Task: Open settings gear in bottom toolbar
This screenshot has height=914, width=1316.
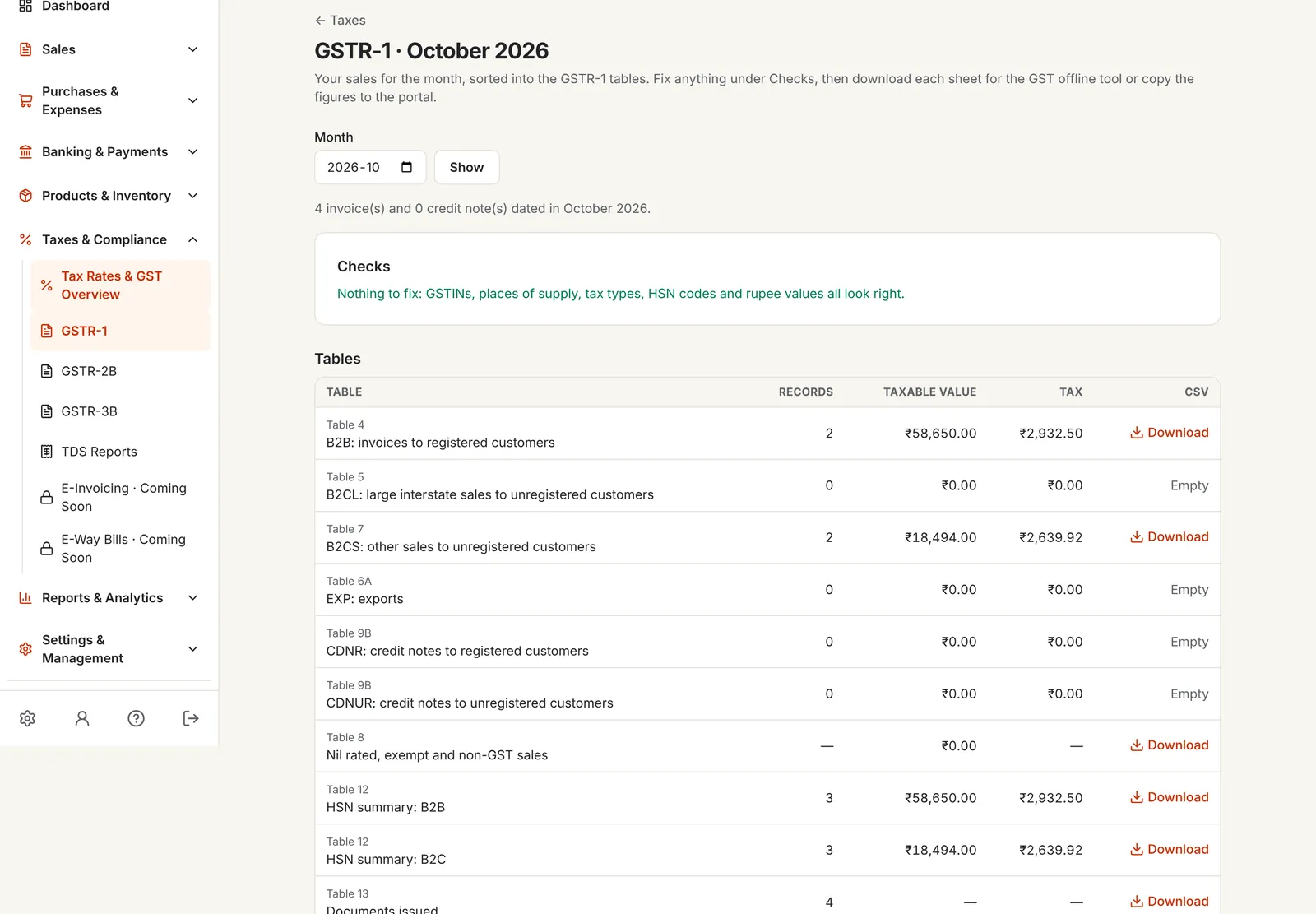Action: coord(27,718)
